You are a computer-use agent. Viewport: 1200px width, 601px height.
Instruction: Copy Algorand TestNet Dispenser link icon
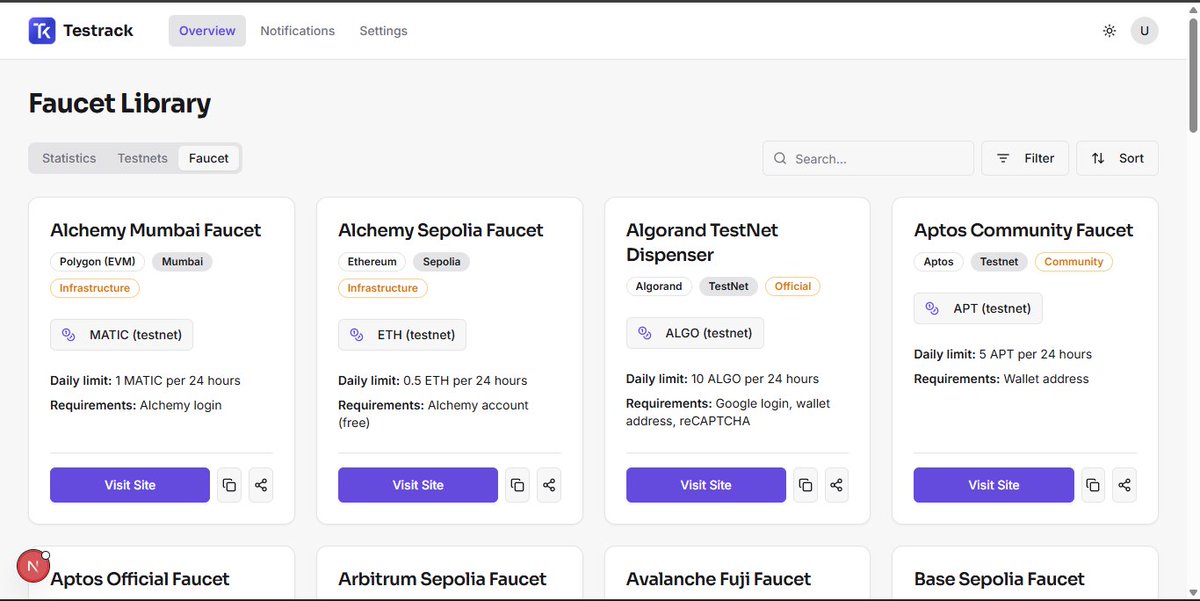point(805,485)
